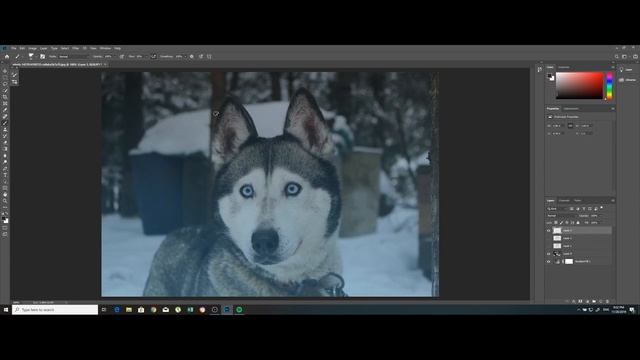Select the Magic Wand tool

pos(5,90)
